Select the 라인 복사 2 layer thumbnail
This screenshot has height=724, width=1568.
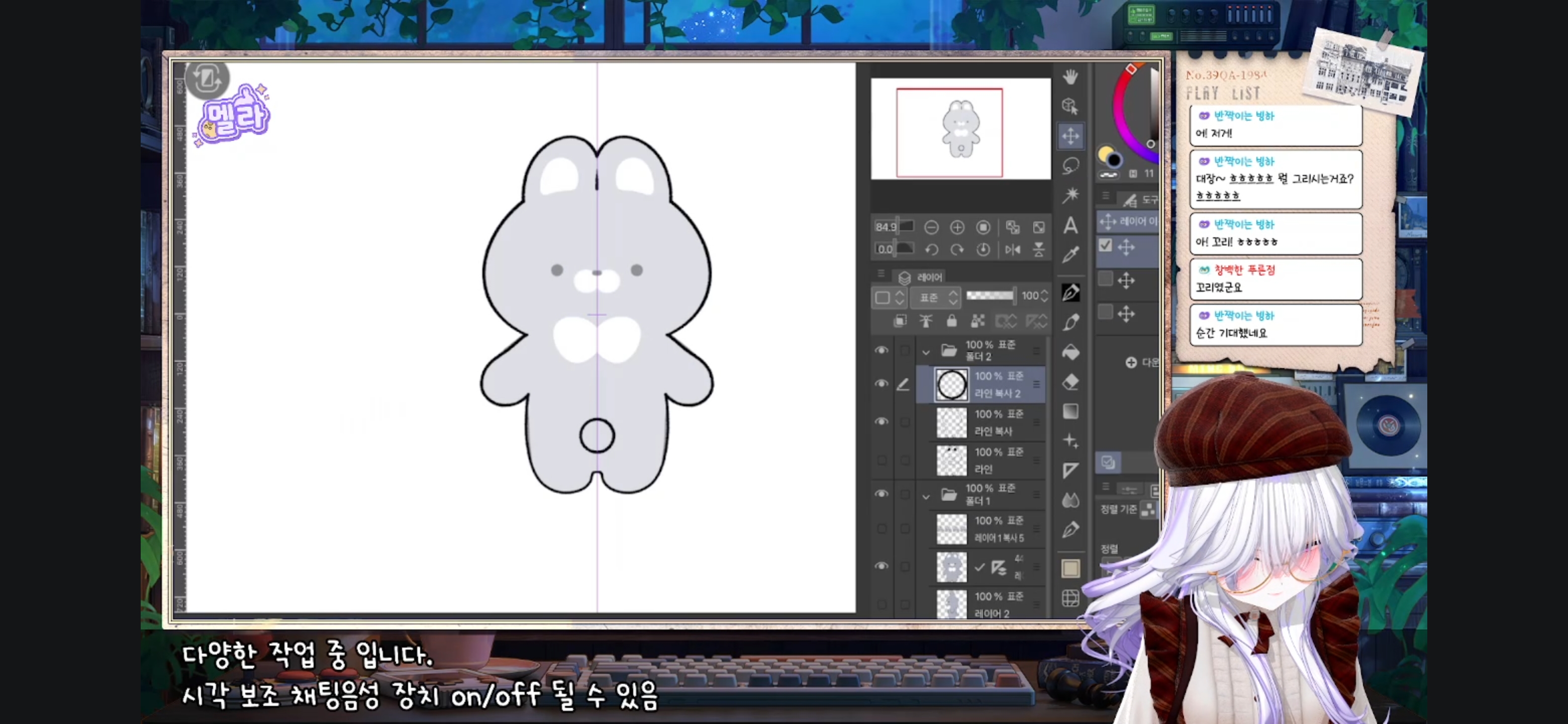951,385
